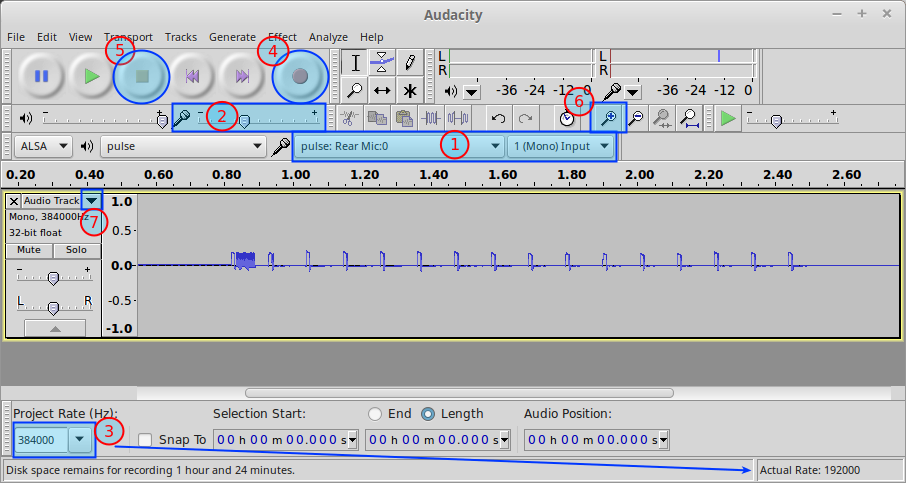Image resolution: width=906 pixels, height=483 pixels.
Task: Open the Tracks menu
Action: [x=181, y=37]
